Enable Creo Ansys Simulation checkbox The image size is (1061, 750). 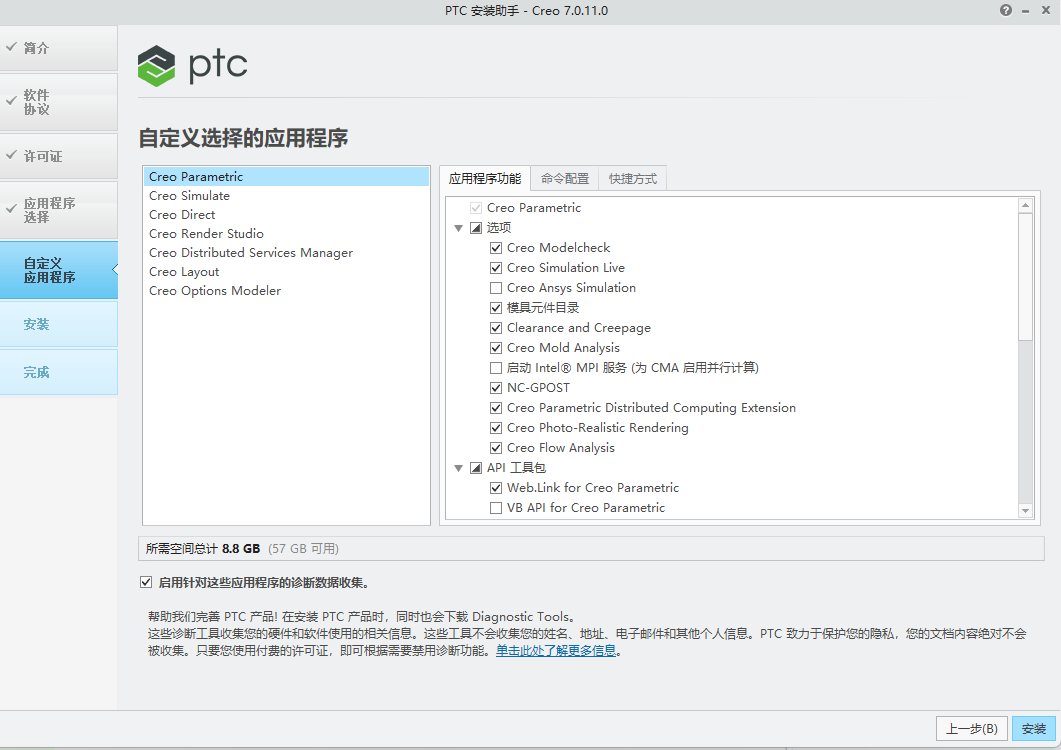coord(496,288)
